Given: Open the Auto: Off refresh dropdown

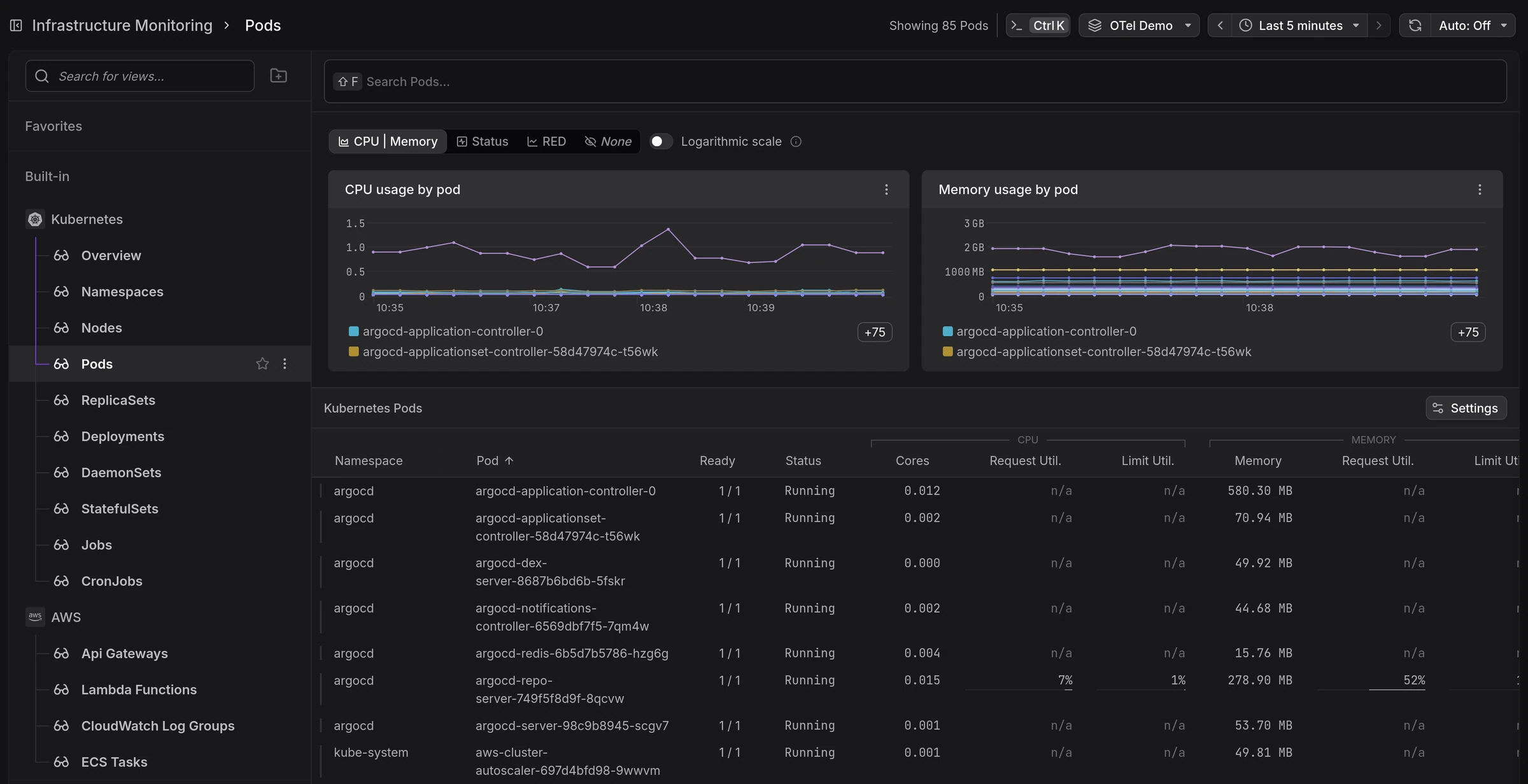Looking at the screenshot, I should point(1473,25).
